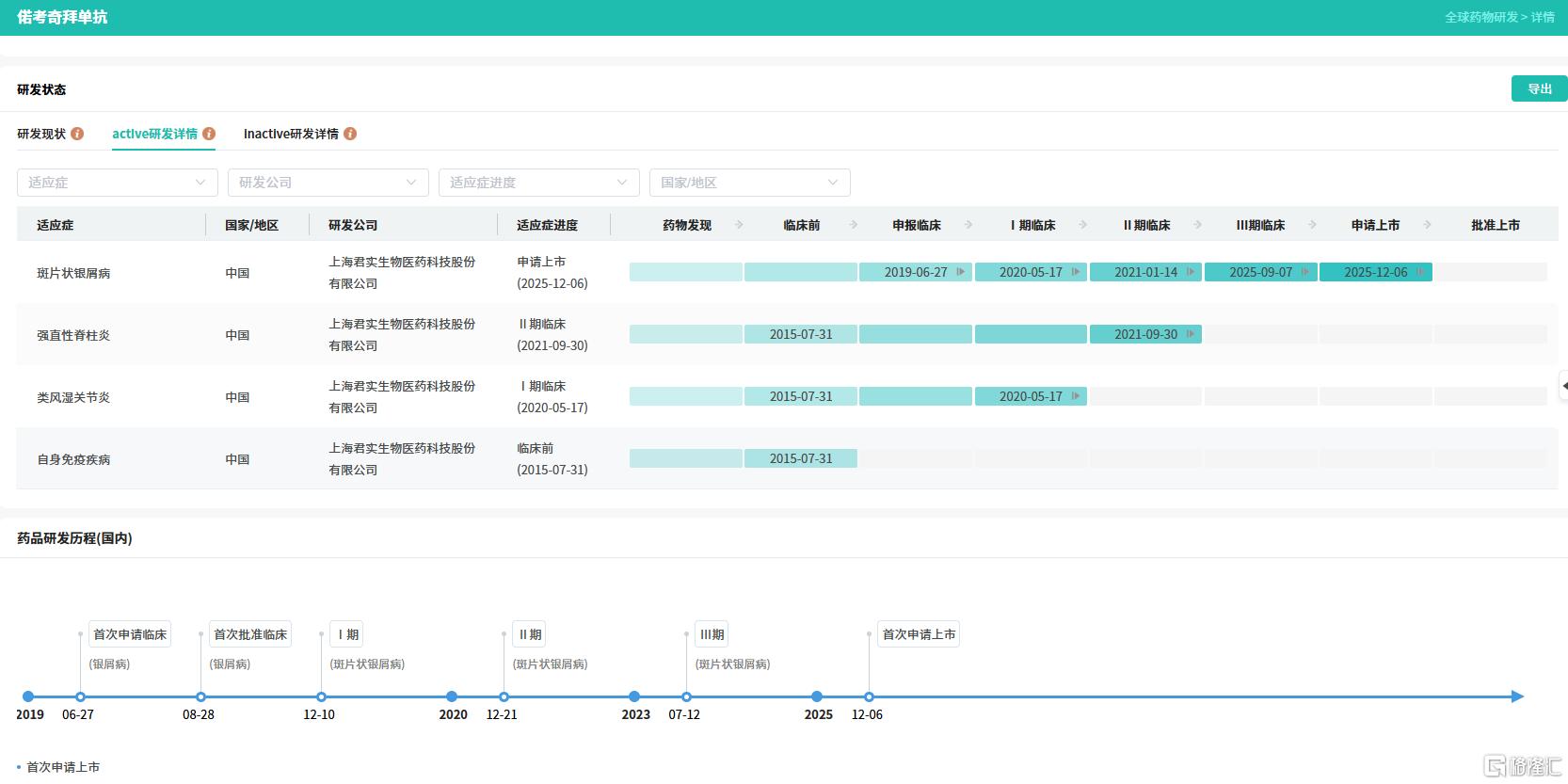The width and height of the screenshot is (1568, 784).
Task: Open the 研发公司 filter dropdown
Action: point(328,183)
